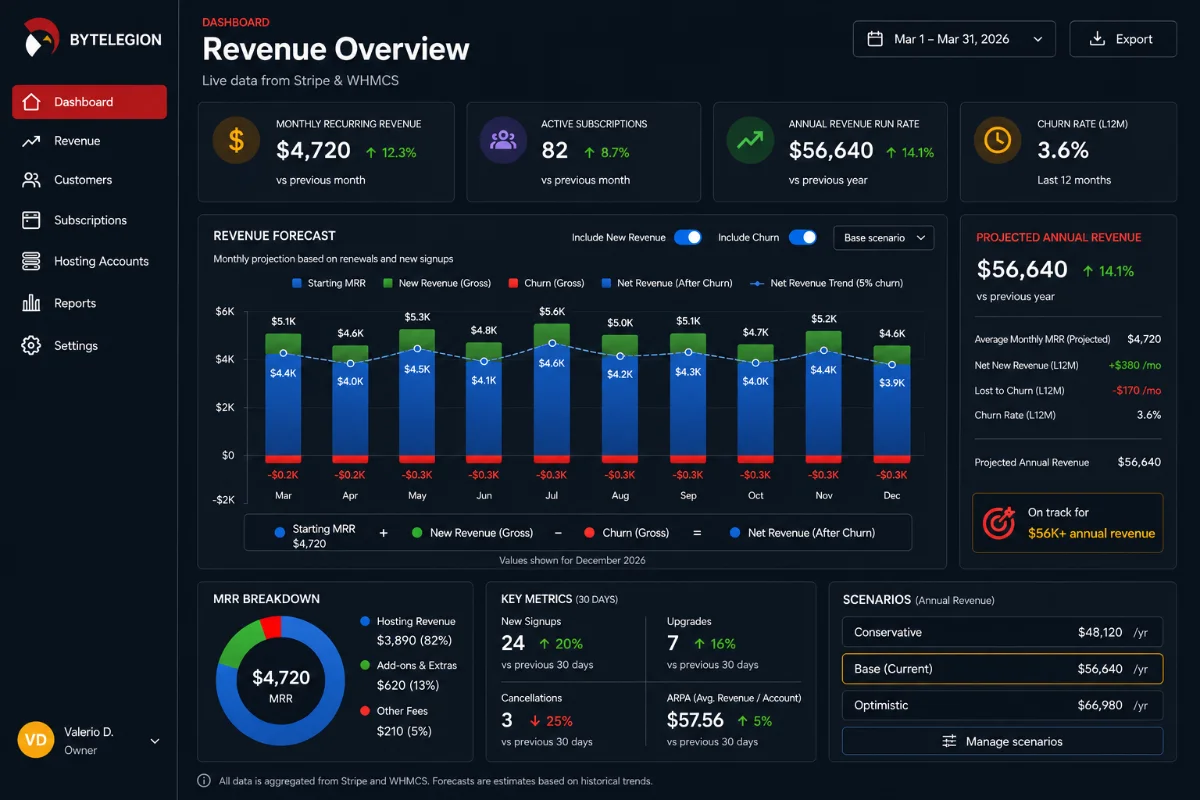Click the Net Revenue Trend dashed legend marker
Viewport: 1200px width, 800px height.
[756, 283]
